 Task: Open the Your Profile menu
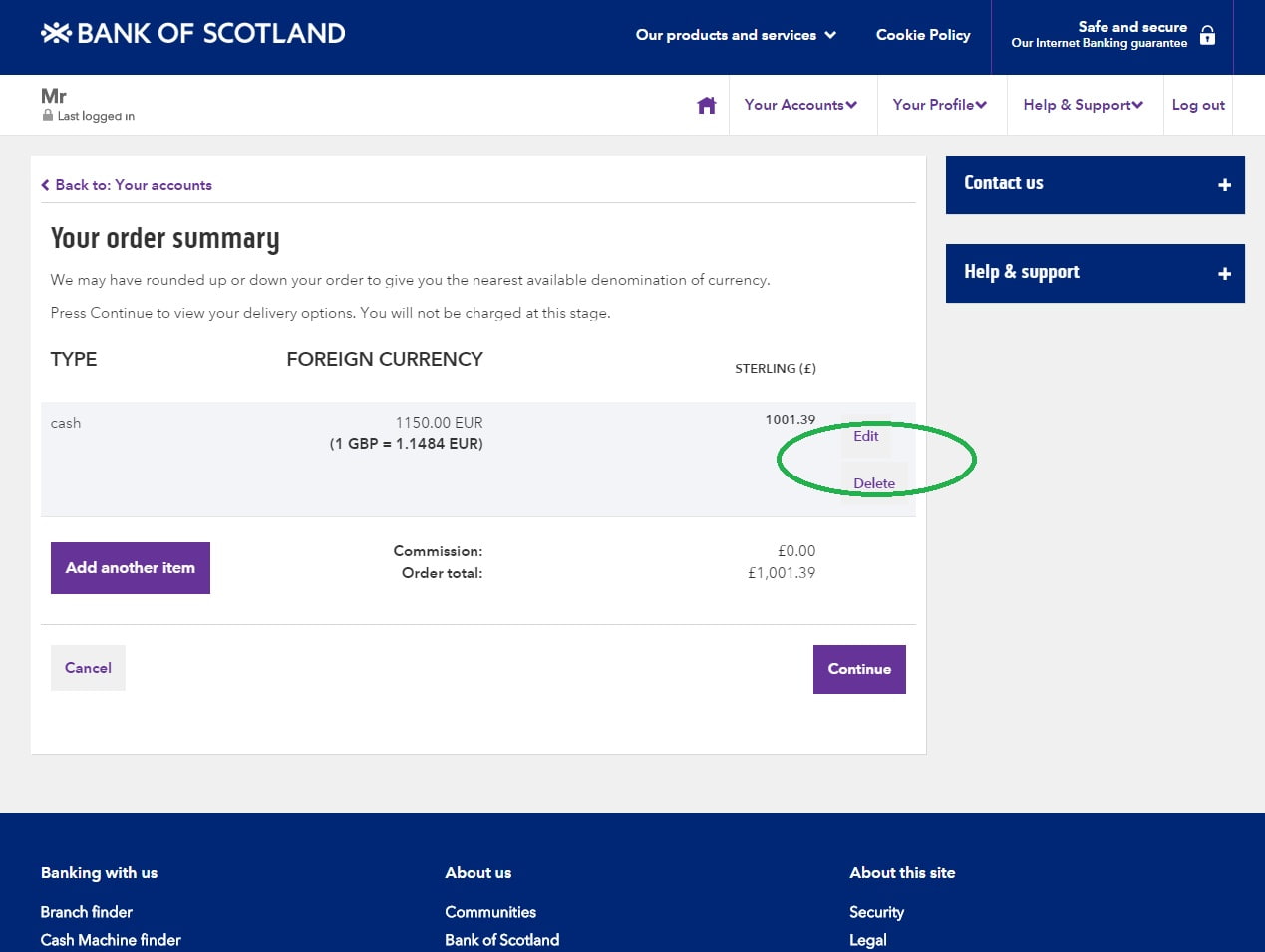(x=940, y=105)
